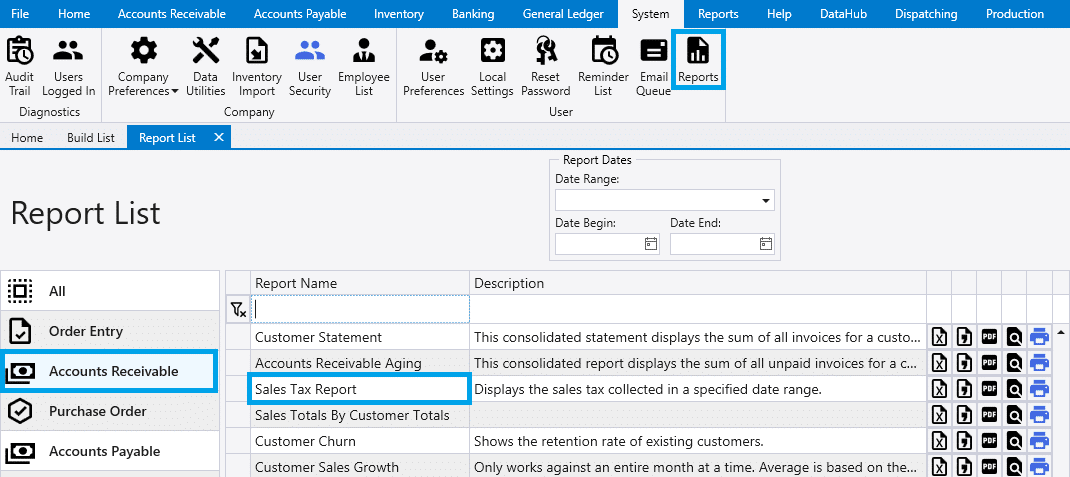
Task: Open the Date Begin calendar picker
Action: pyautogui.click(x=651, y=244)
